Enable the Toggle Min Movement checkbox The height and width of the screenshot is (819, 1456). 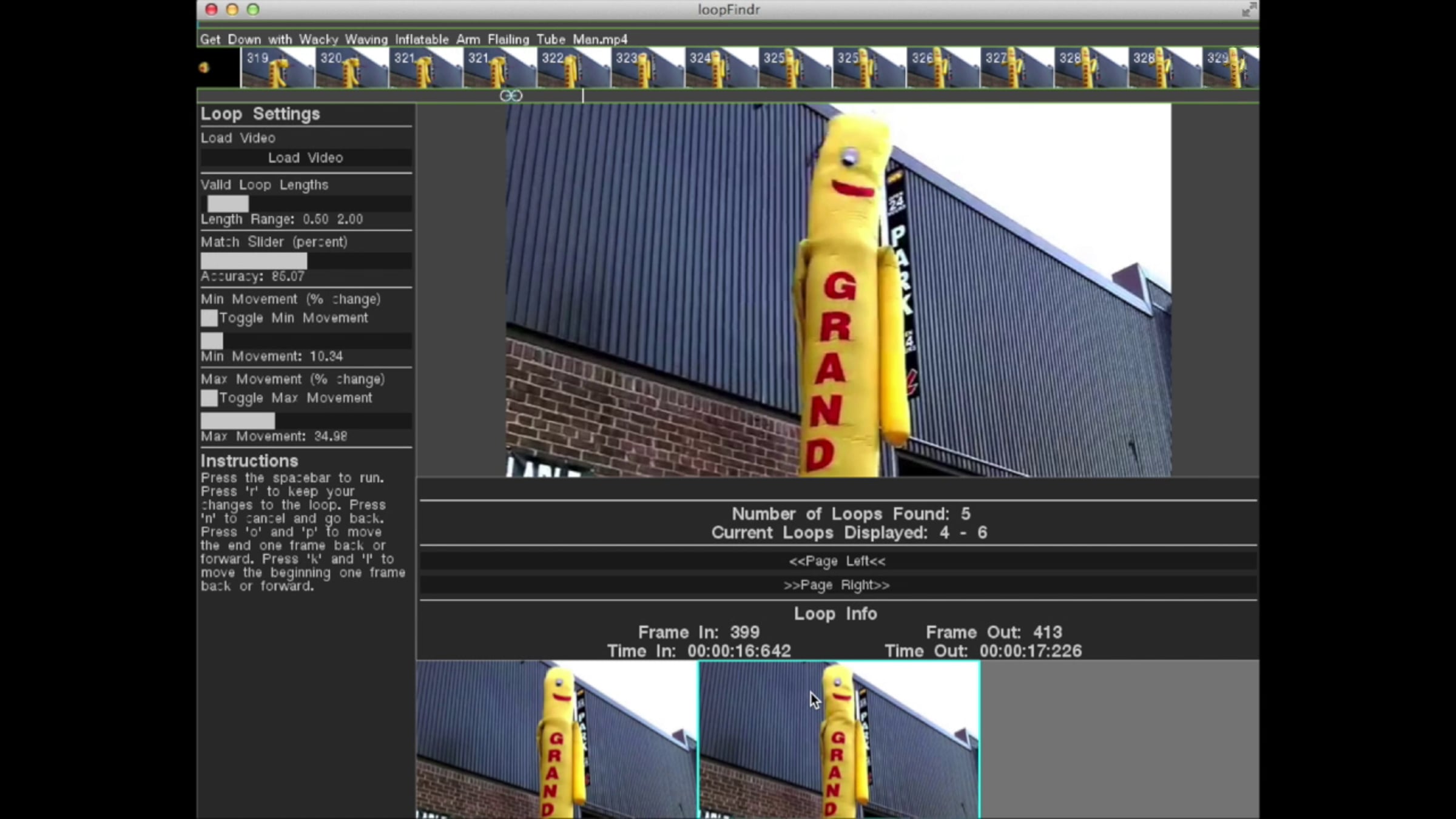tap(209, 318)
